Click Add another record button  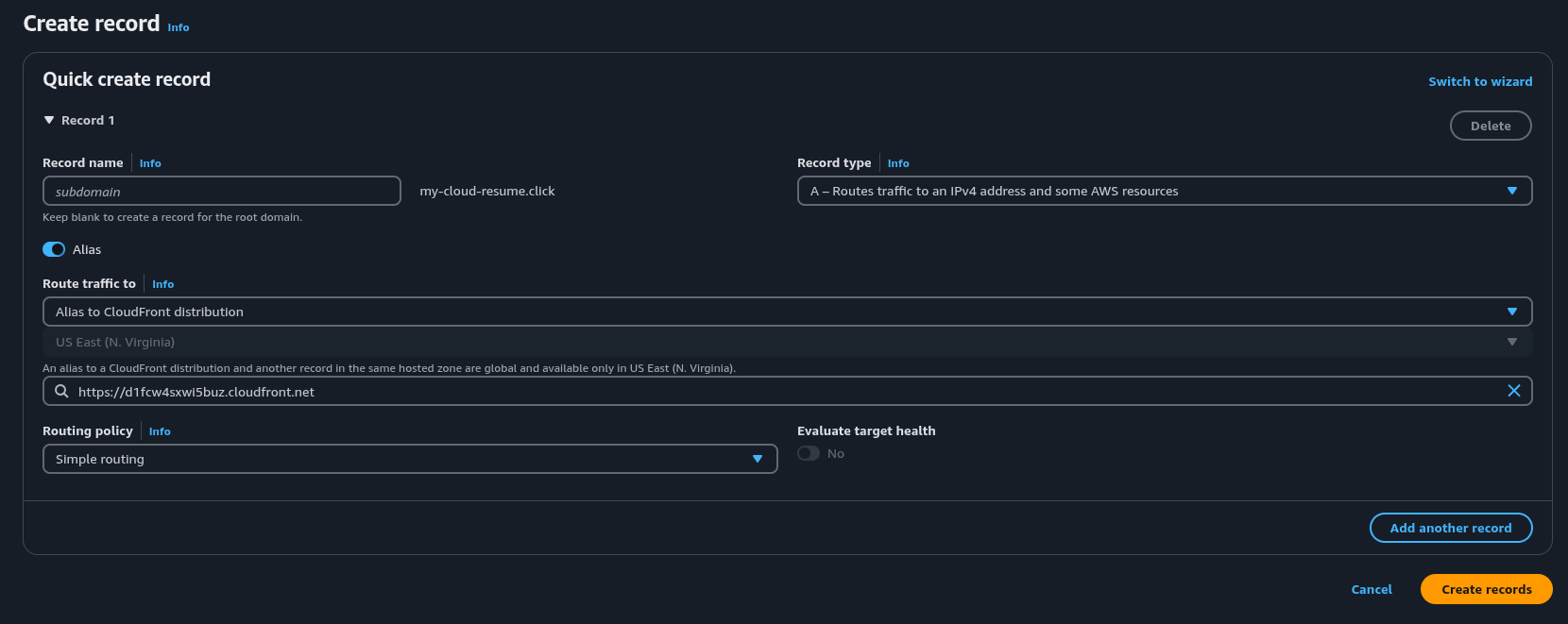1450,528
